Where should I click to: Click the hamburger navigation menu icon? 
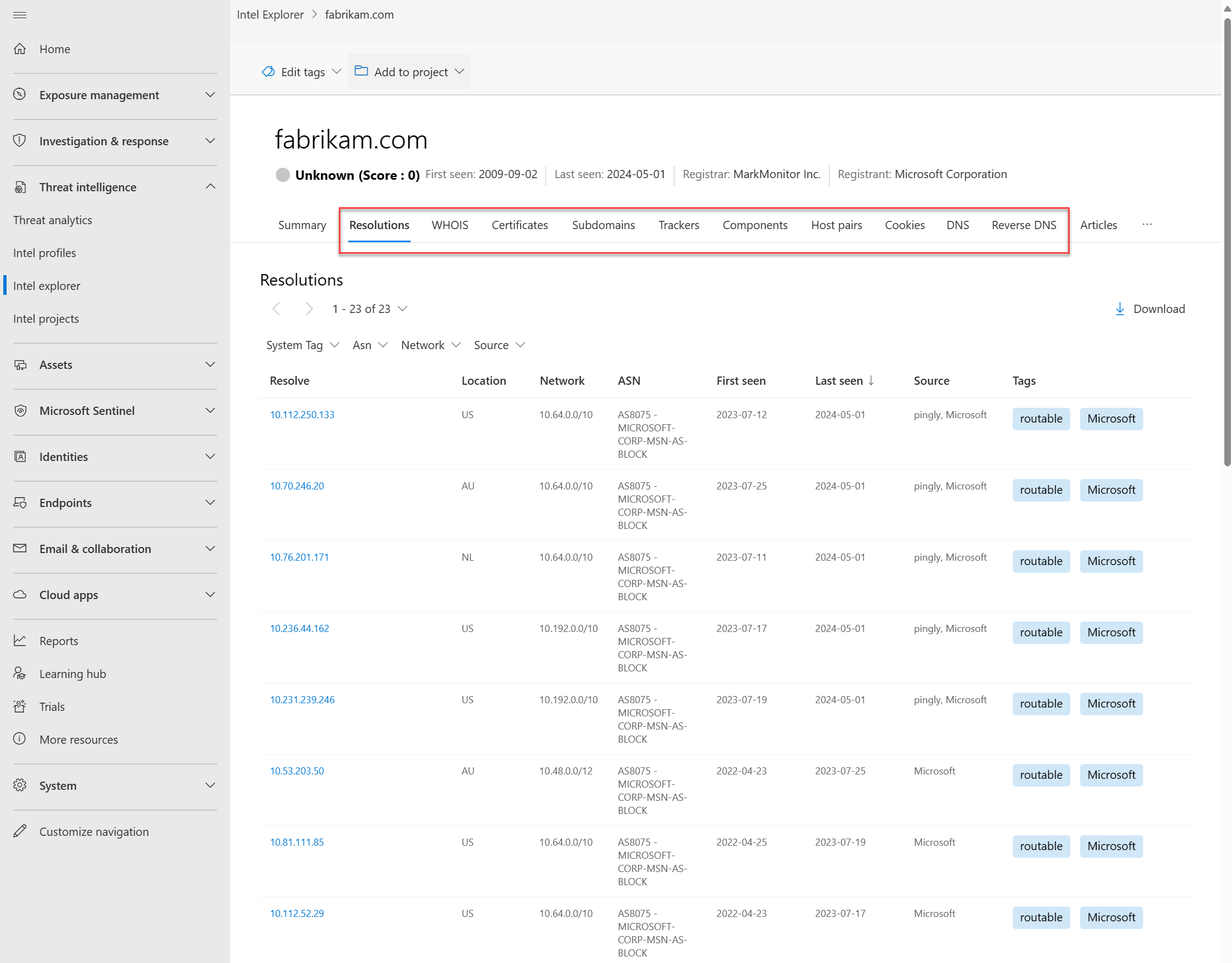[20, 15]
